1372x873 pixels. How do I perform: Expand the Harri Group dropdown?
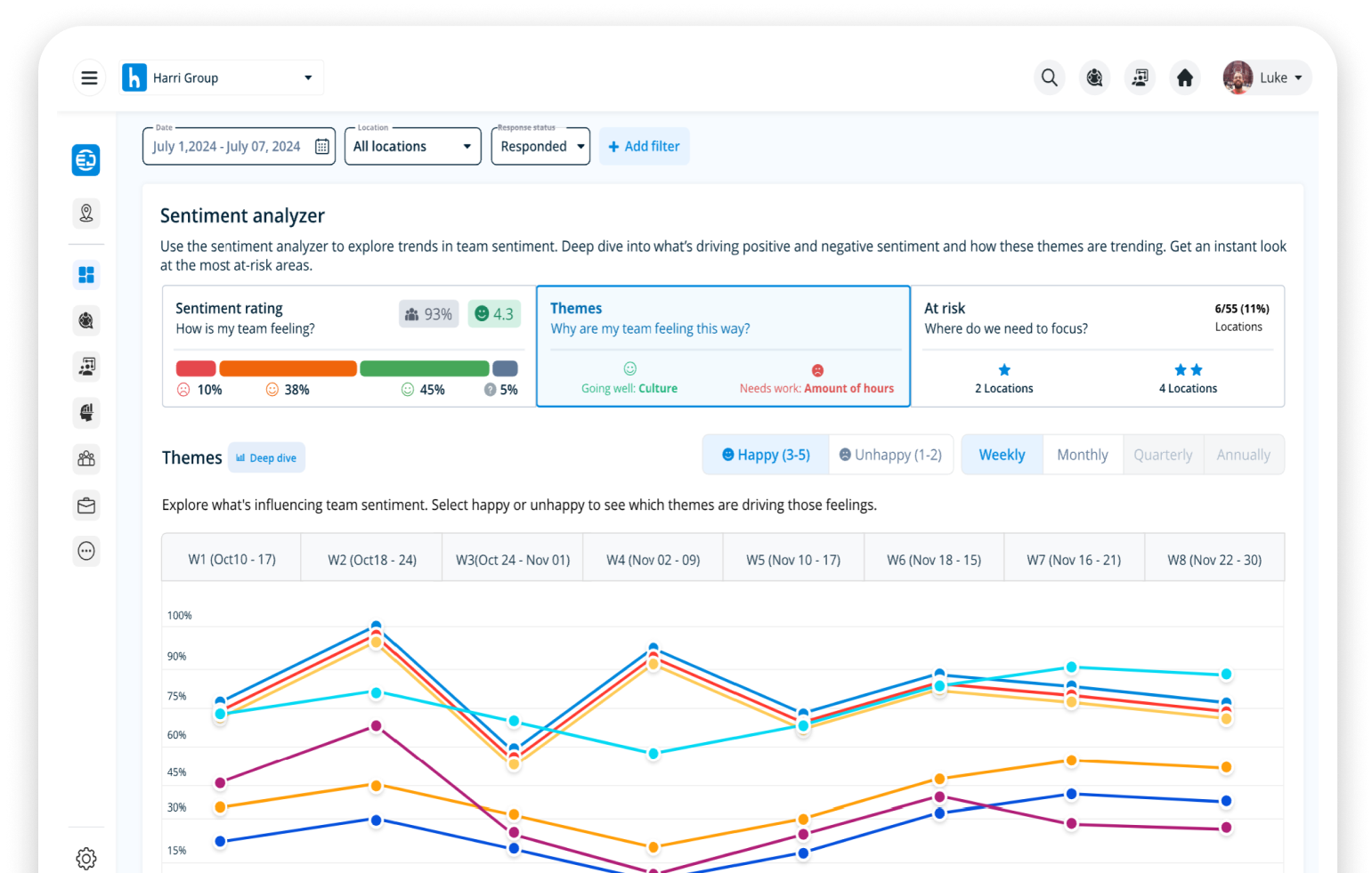coord(308,78)
